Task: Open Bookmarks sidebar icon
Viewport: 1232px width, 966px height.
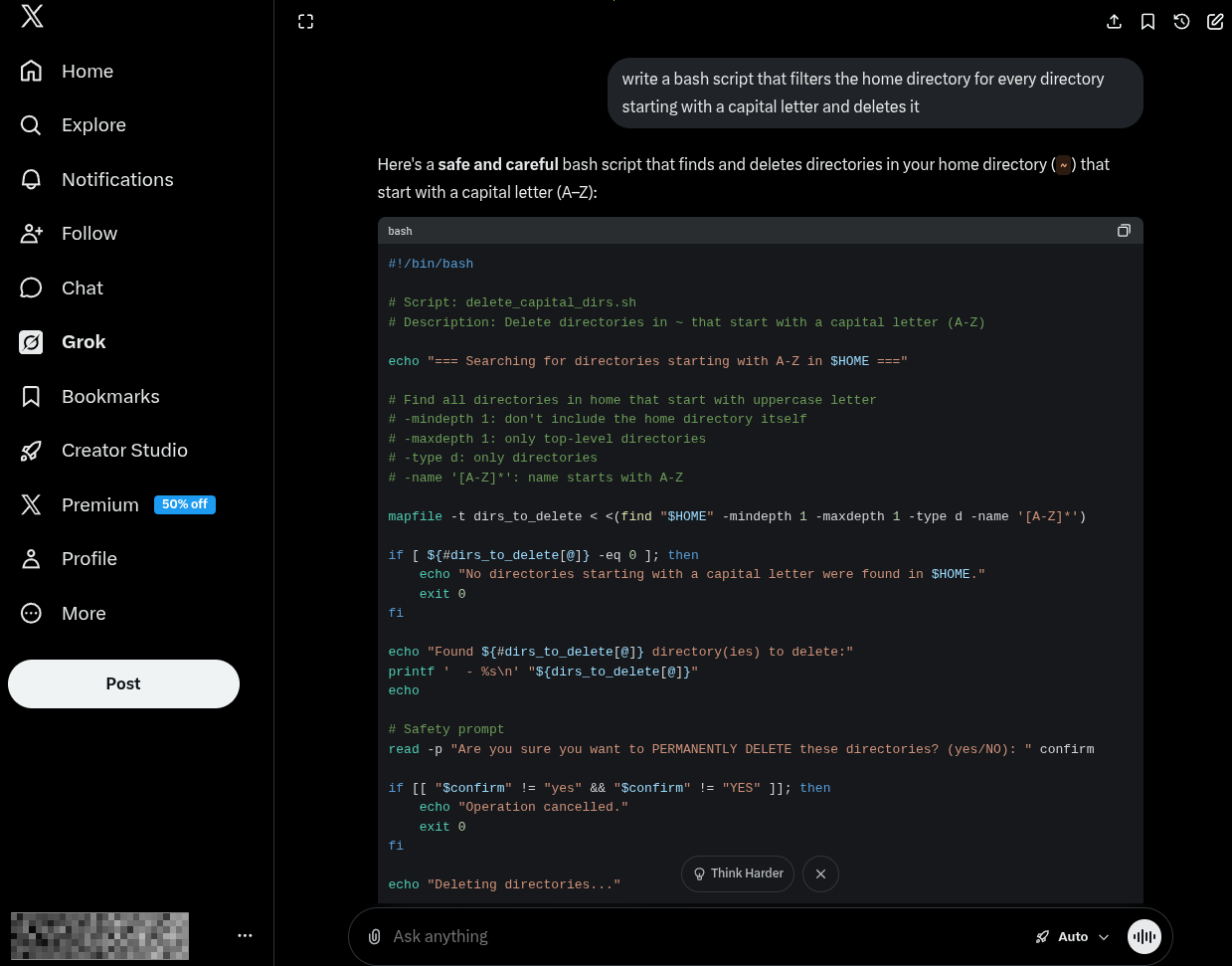Action: [x=31, y=396]
